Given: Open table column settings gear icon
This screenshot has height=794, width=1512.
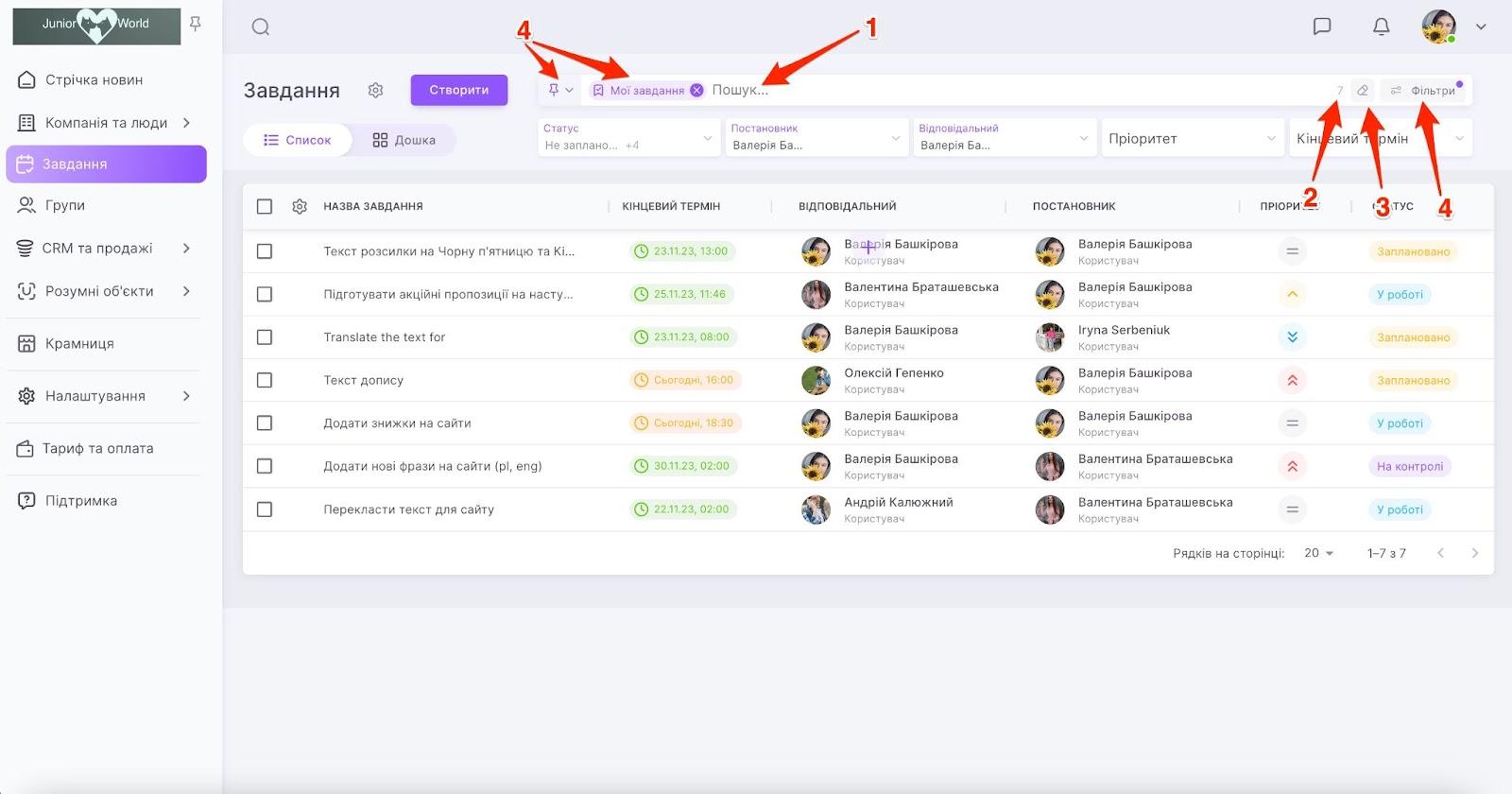Looking at the screenshot, I should (300, 206).
